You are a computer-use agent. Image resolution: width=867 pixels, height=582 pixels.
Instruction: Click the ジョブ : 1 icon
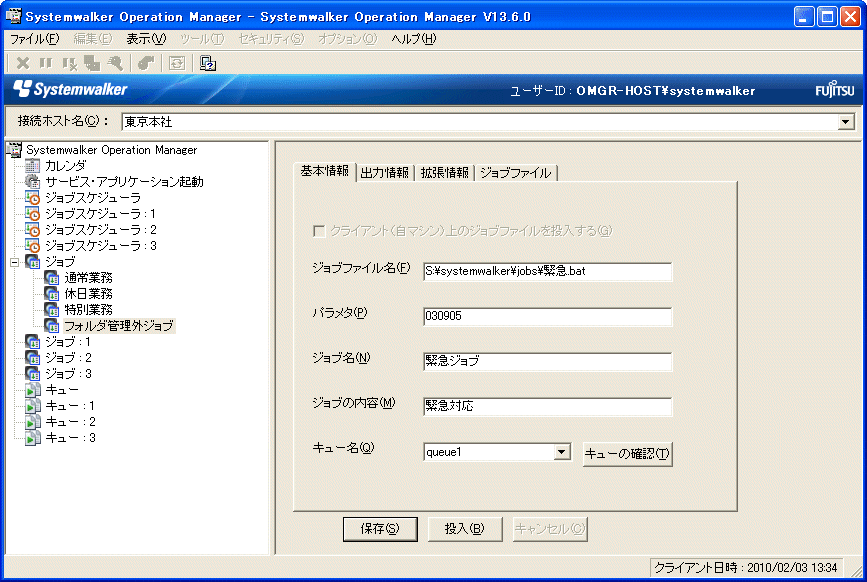(x=33, y=342)
